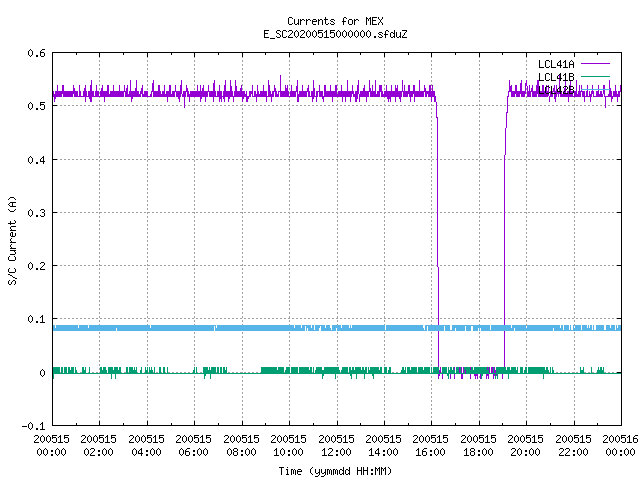Click the green LCL41B legend line sample
Viewport: 640px width, 480px height.
pos(595,76)
